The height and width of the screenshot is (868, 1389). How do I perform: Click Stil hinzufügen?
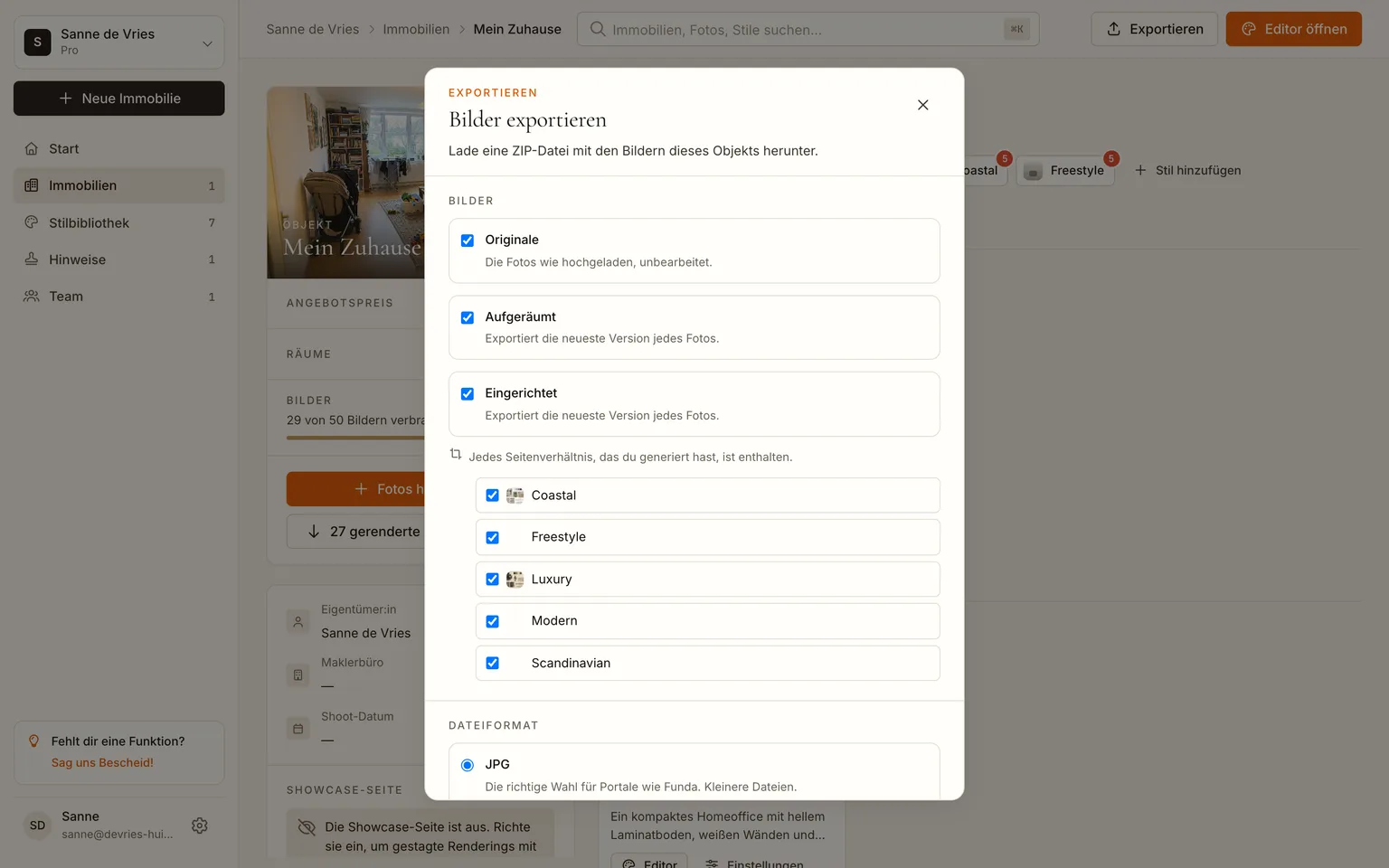[x=1187, y=170]
